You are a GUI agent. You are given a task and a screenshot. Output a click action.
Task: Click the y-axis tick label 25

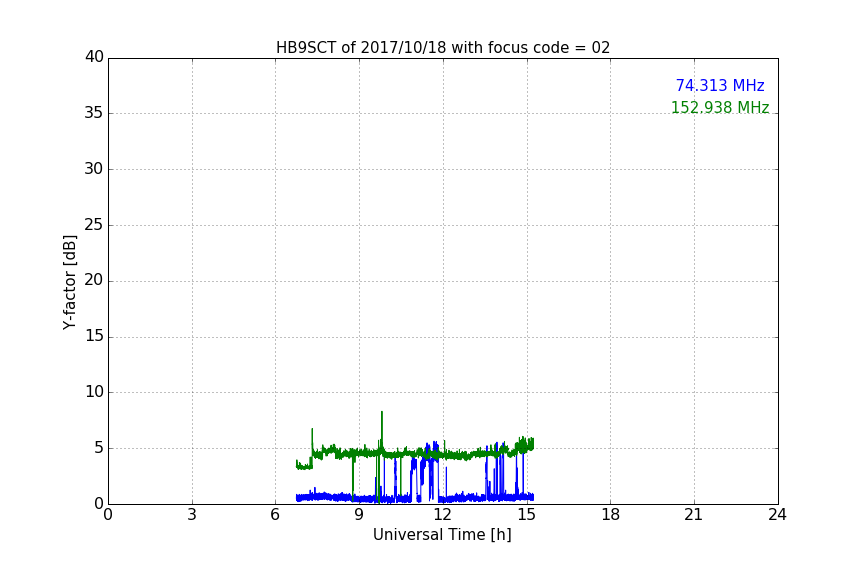click(94, 225)
